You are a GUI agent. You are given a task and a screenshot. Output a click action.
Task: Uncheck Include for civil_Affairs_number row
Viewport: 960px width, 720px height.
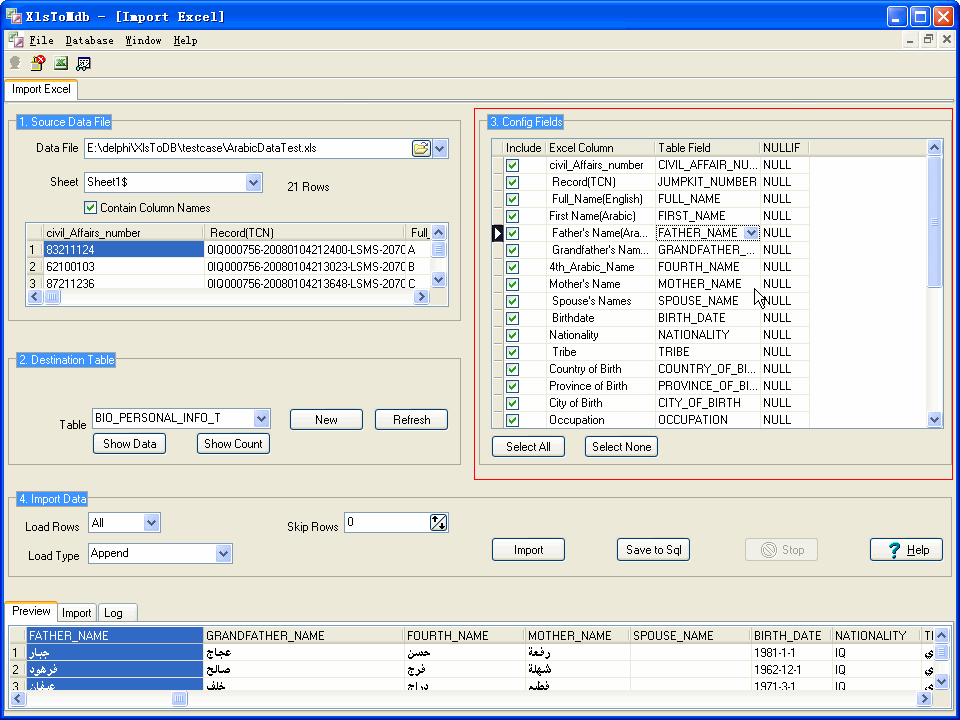pos(512,165)
